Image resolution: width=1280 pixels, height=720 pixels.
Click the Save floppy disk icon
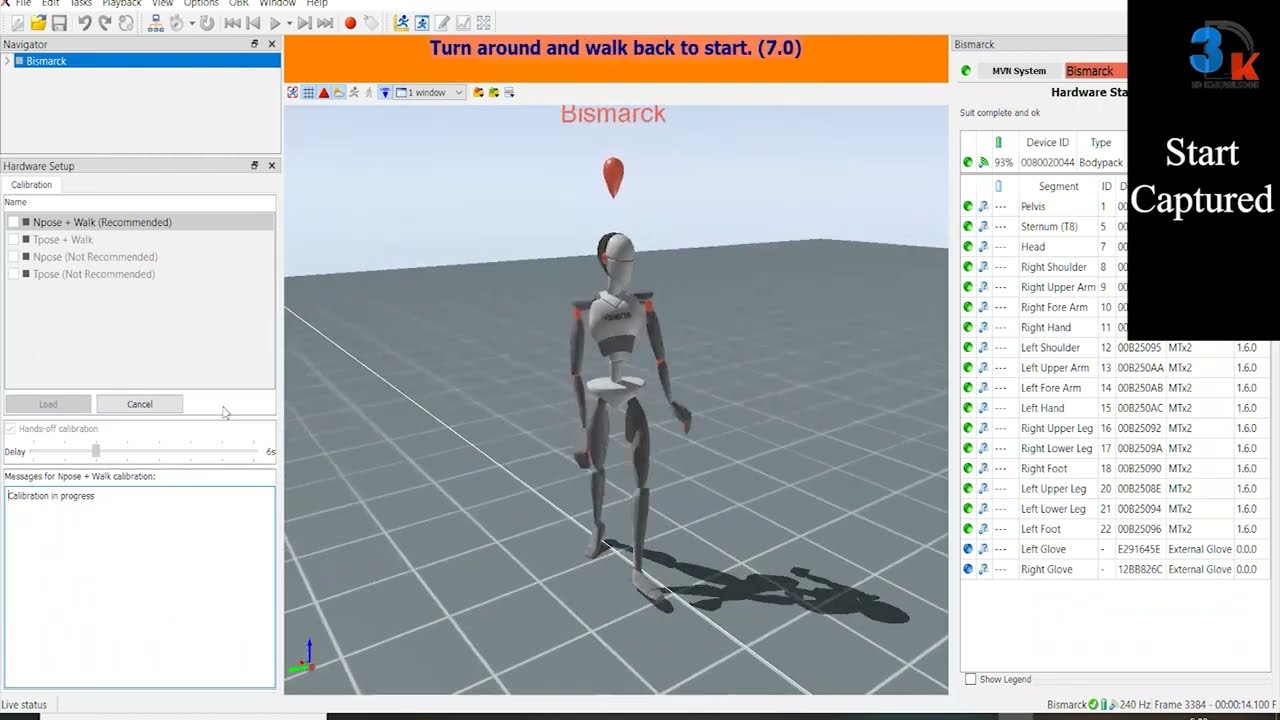(59, 23)
